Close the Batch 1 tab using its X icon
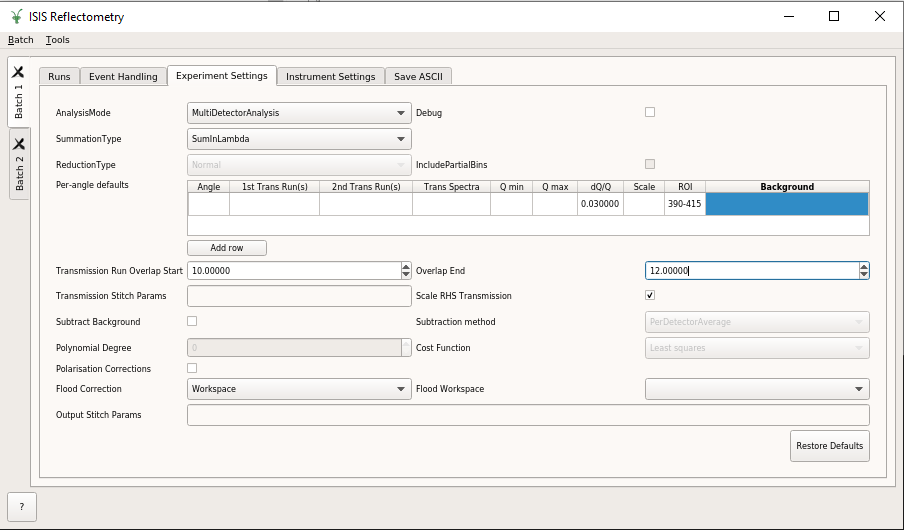This screenshot has width=904, height=530. click(x=18, y=72)
